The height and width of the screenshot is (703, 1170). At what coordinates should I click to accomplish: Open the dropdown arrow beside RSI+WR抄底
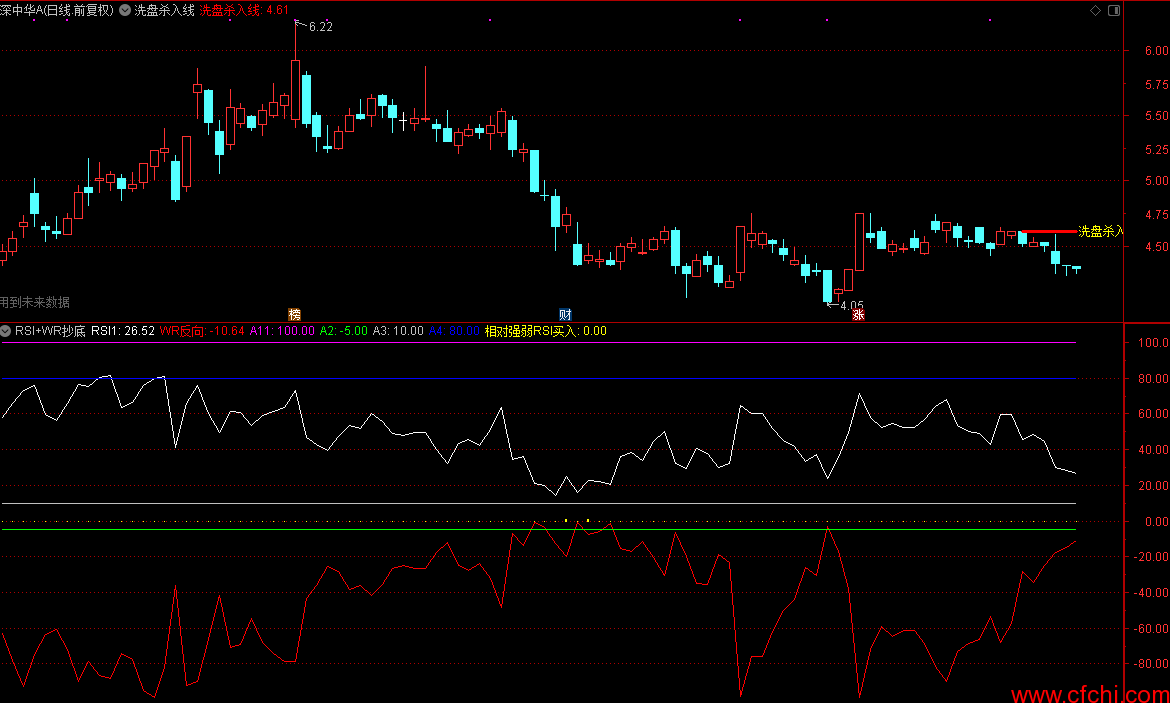click(6, 331)
